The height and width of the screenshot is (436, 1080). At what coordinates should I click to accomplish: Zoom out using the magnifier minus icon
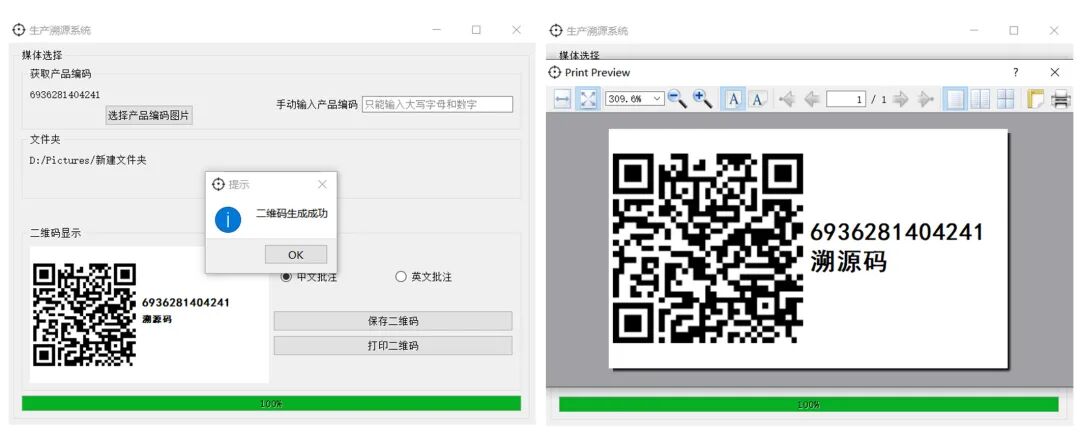pyautogui.click(x=677, y=99)
